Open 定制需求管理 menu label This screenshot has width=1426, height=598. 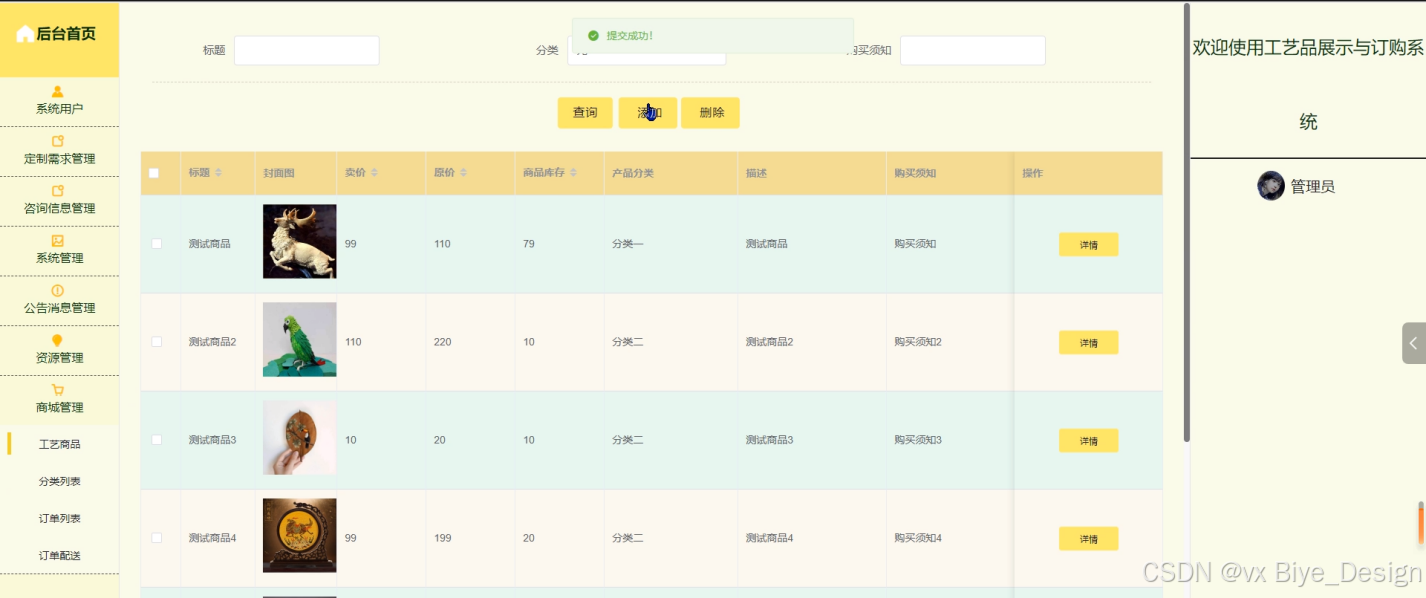pyautogui.click(x=59, y=158)
